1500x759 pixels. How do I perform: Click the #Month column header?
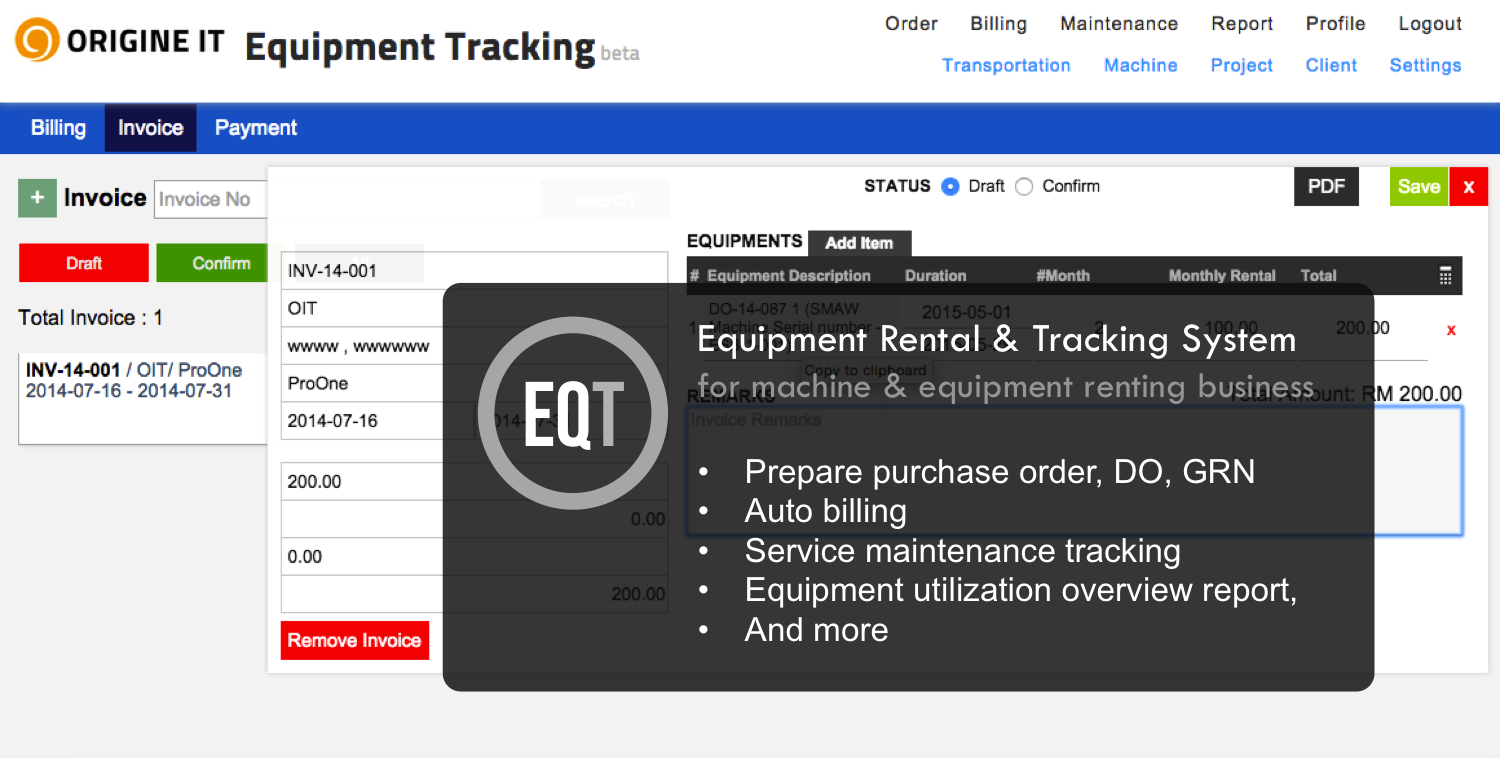click(x=1063, y=276)
